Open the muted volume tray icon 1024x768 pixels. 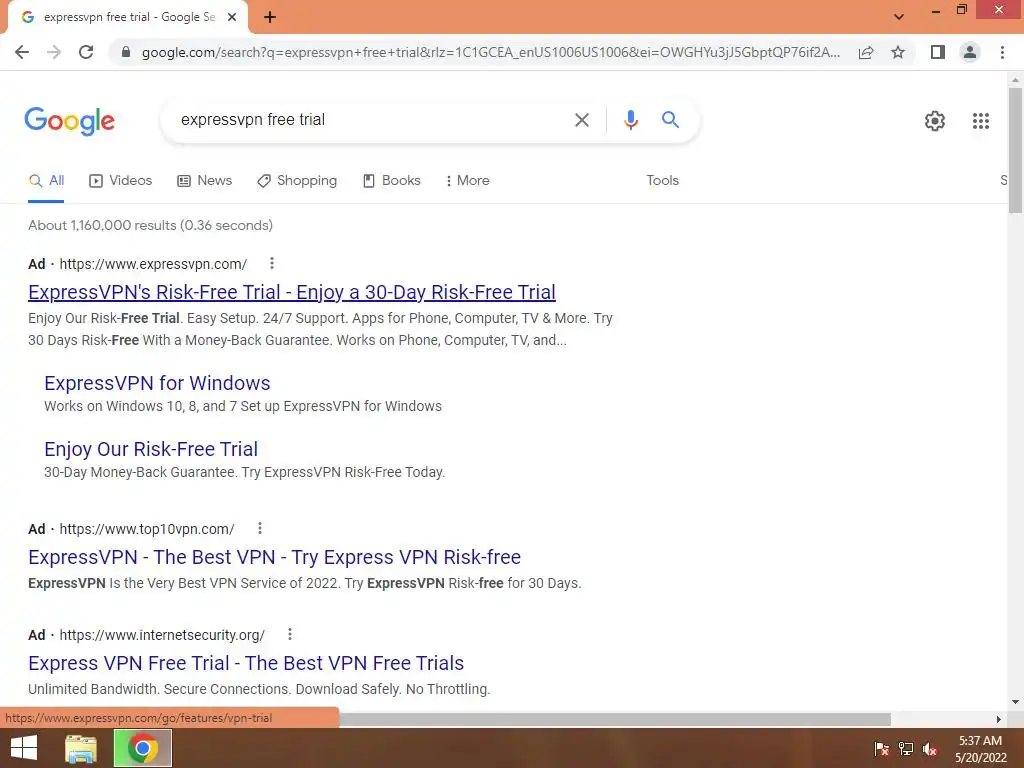click(930, 749)
